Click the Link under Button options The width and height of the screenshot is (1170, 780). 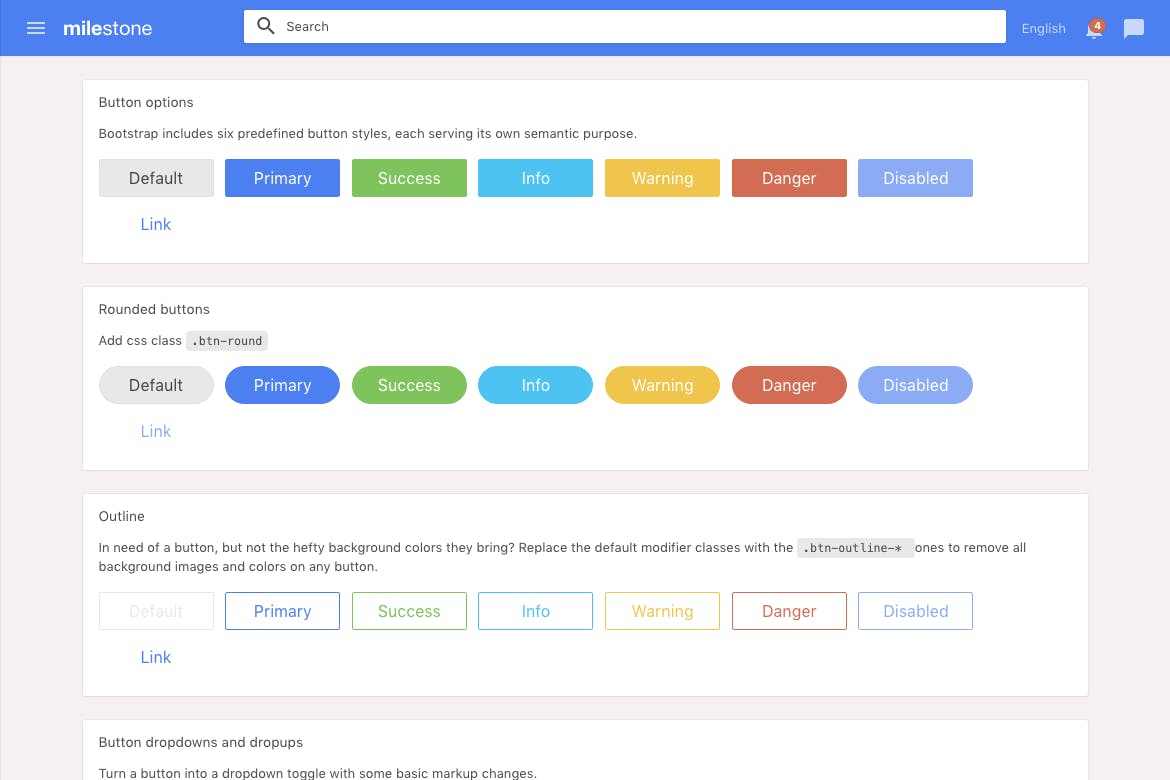[x=156, y=224]
